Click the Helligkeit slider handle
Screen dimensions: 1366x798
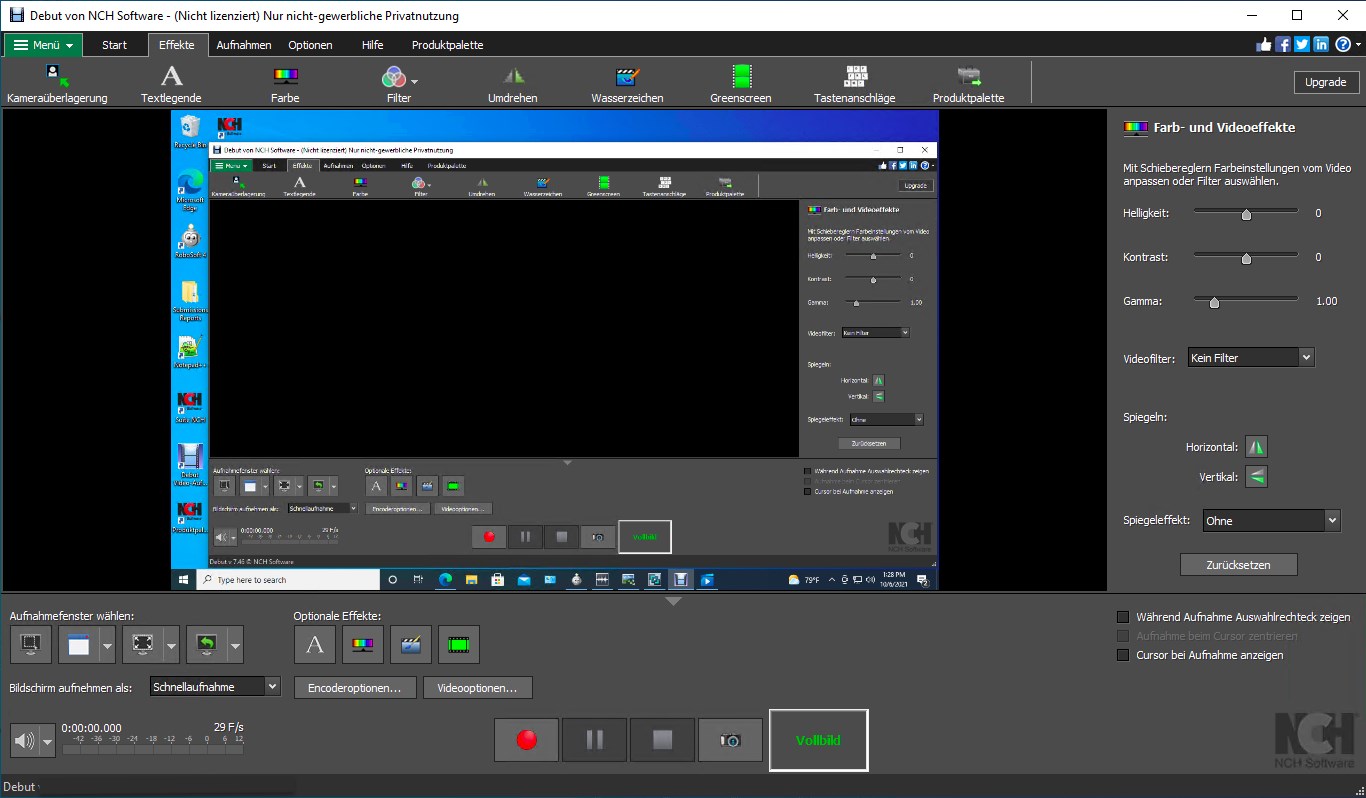click(x=1246, y=214)
